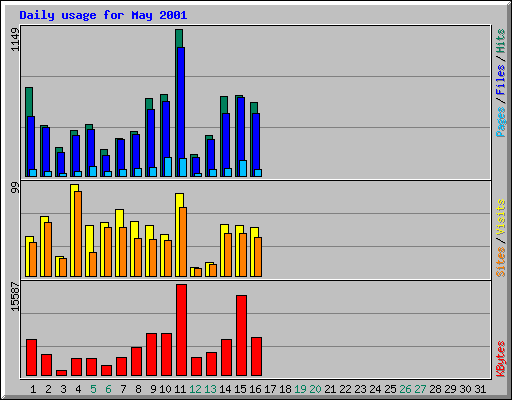512x400 pixels.
Task: Click day 11 on the x-axis
Action: click(x=180, y=389)
